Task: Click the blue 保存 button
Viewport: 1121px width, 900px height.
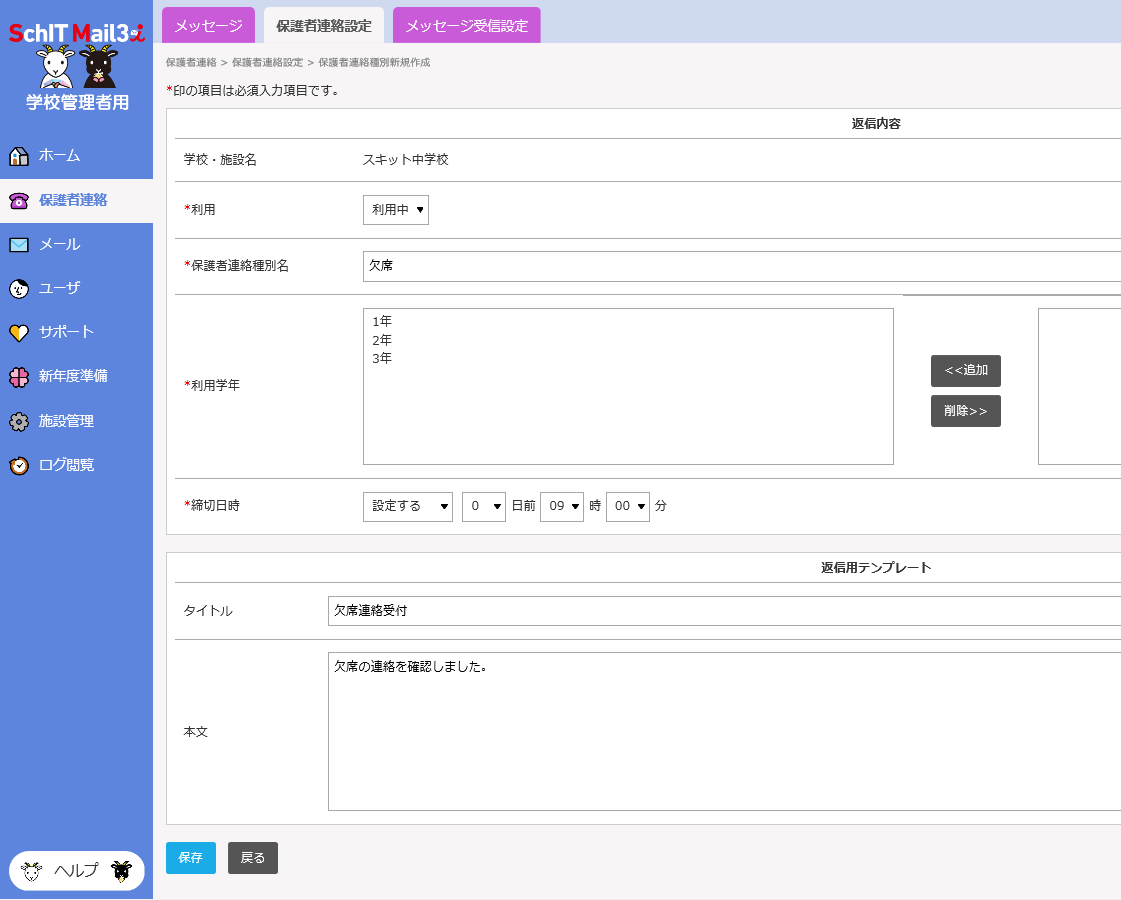Action: pos(190,858)
